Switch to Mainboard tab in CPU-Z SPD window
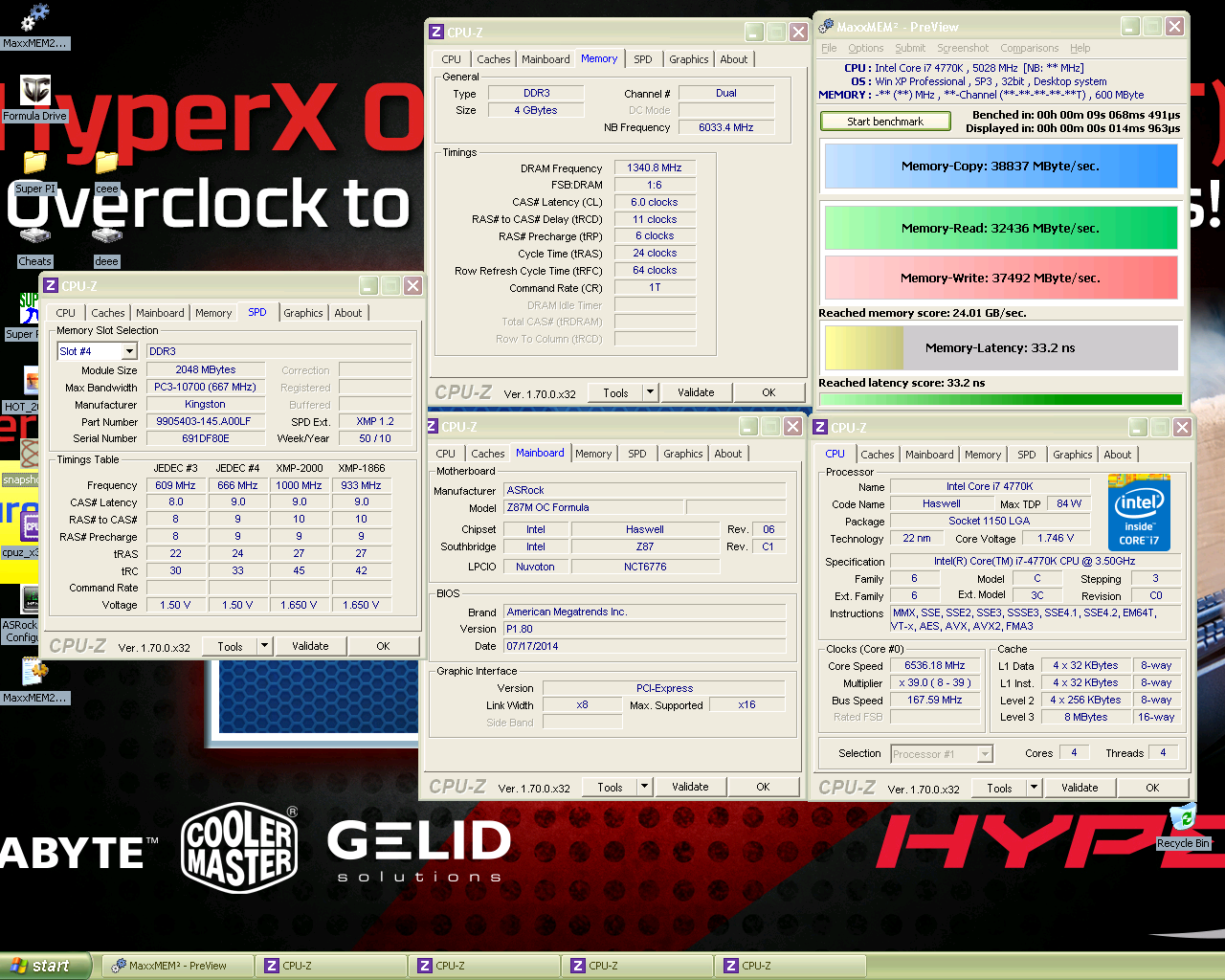The image size is (1225, 980). pyautogui.click(x=160, y=313)
